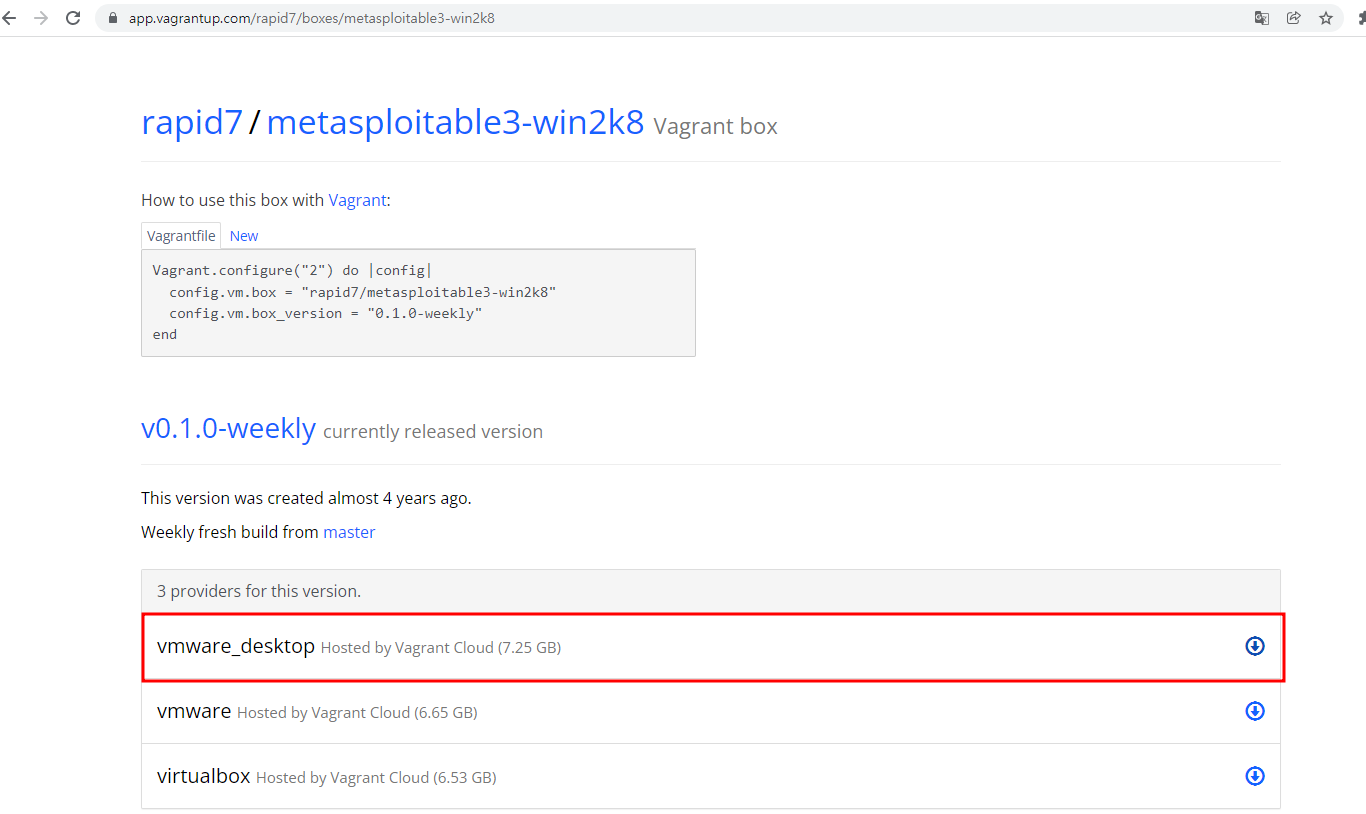Click 'Hosted by Vagrant Cloud (6.65 GB)' text

pos(357,713)
